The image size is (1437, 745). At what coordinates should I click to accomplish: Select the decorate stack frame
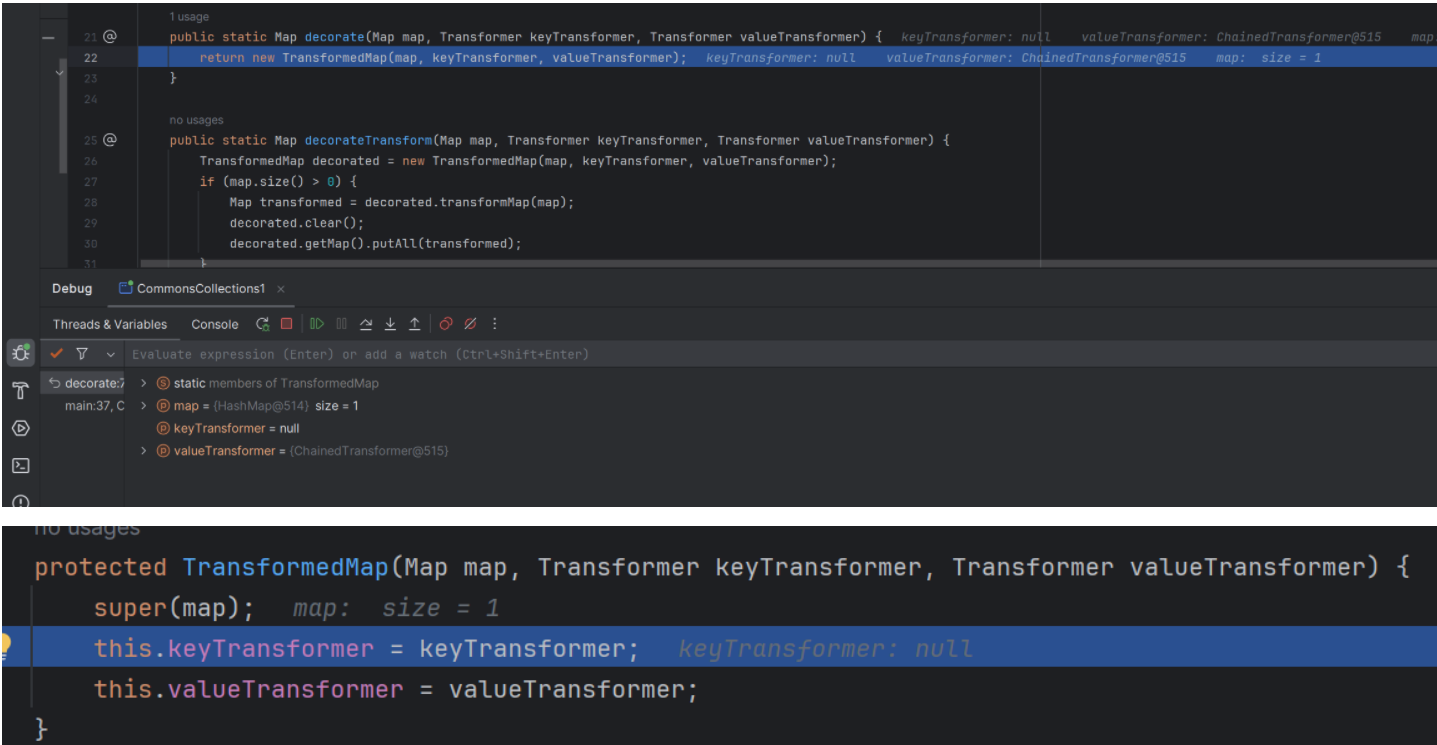click(x=84, y=383)
